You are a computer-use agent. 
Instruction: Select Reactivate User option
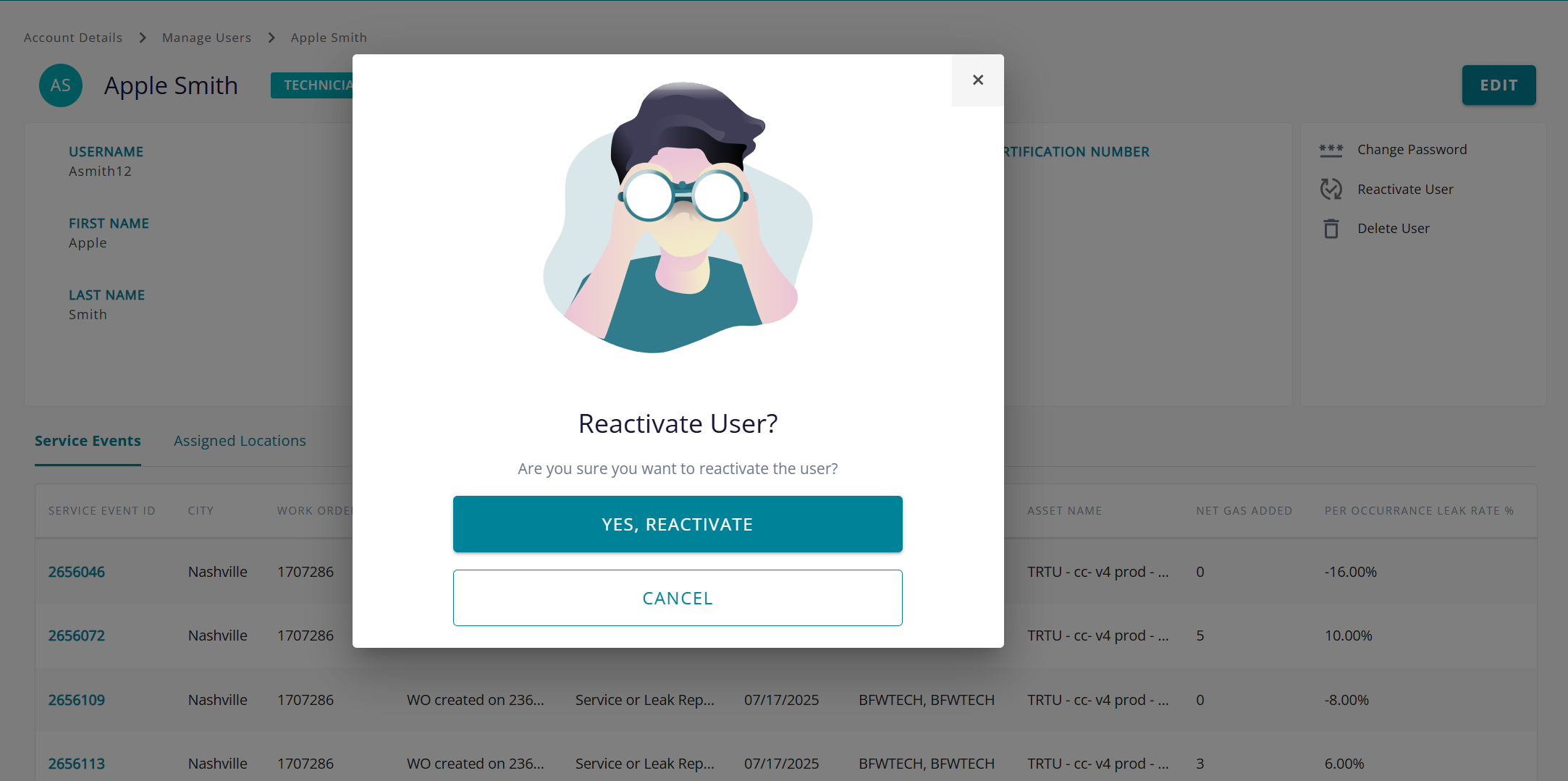pos(1405,190)
